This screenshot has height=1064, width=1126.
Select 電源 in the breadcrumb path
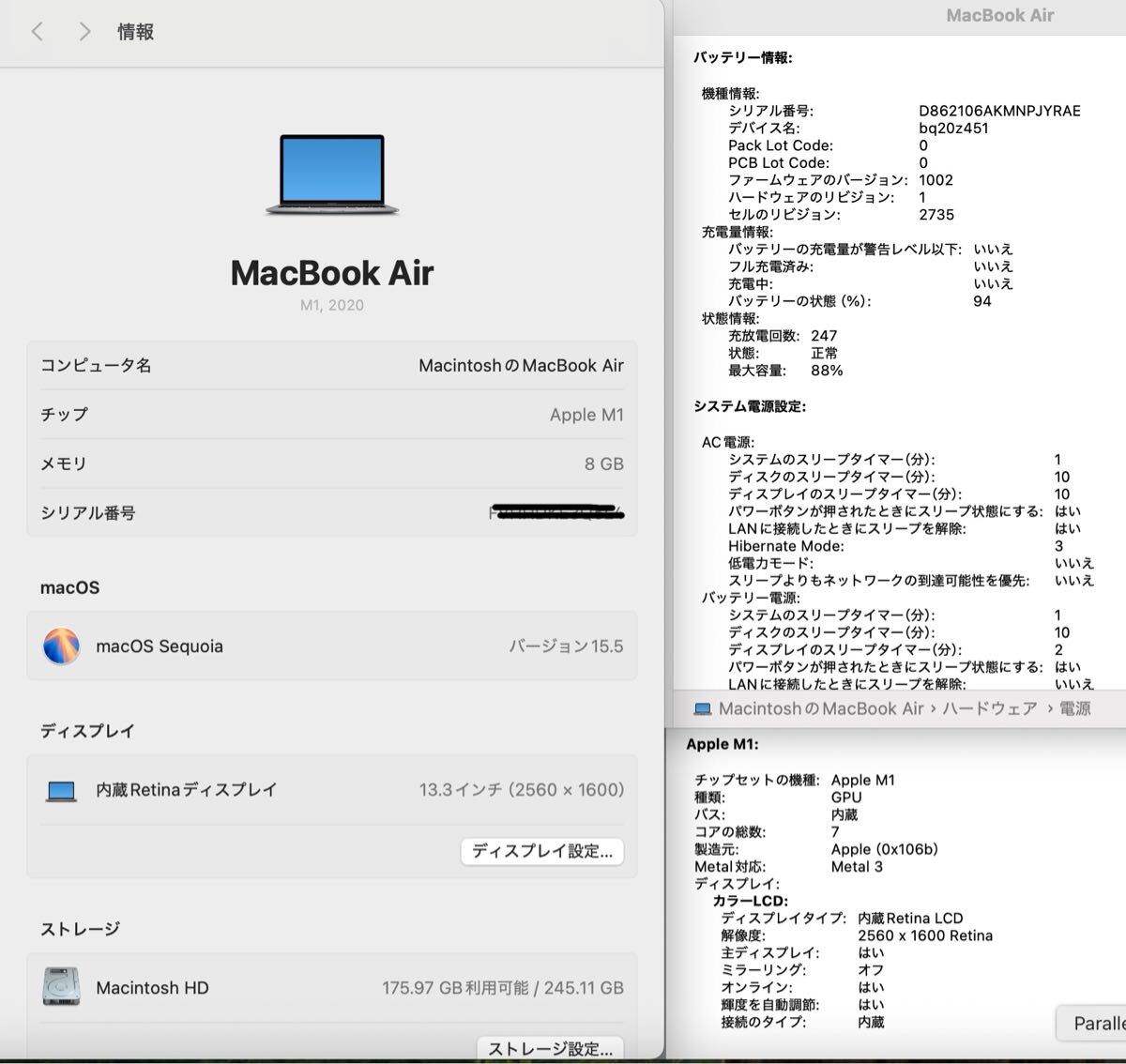point(1075,709)
